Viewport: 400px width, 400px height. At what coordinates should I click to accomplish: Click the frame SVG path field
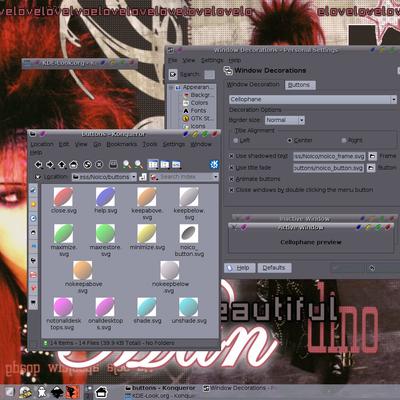[329, 156]
